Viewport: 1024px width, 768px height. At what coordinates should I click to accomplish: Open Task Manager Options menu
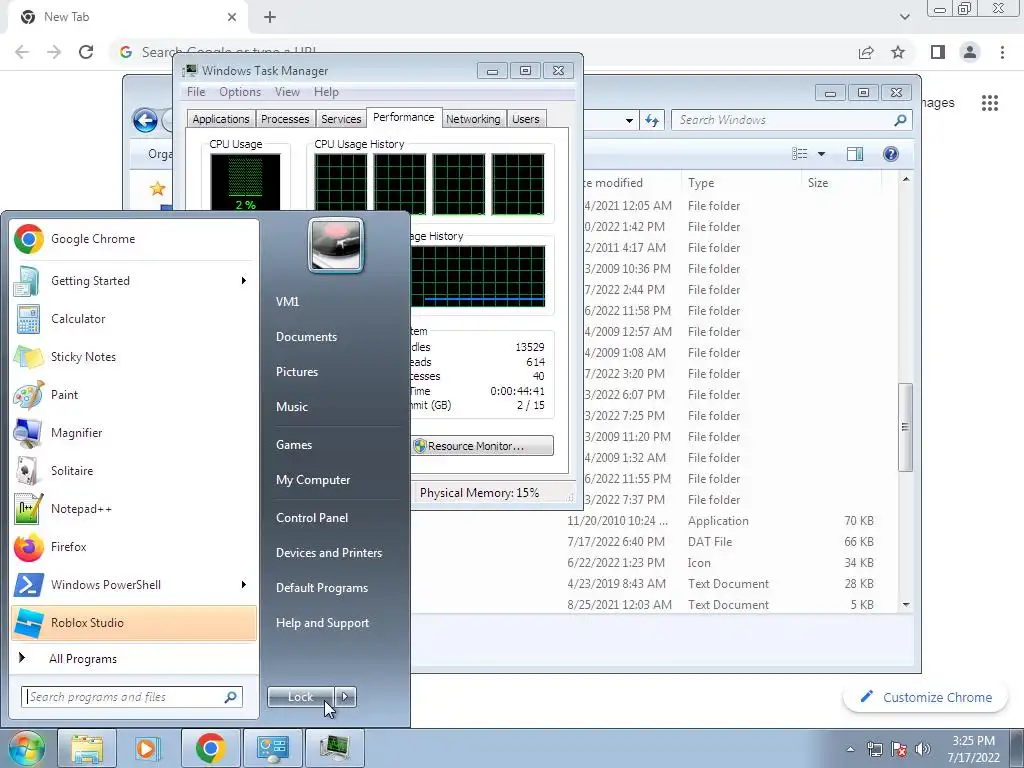[x=240, y=92]
